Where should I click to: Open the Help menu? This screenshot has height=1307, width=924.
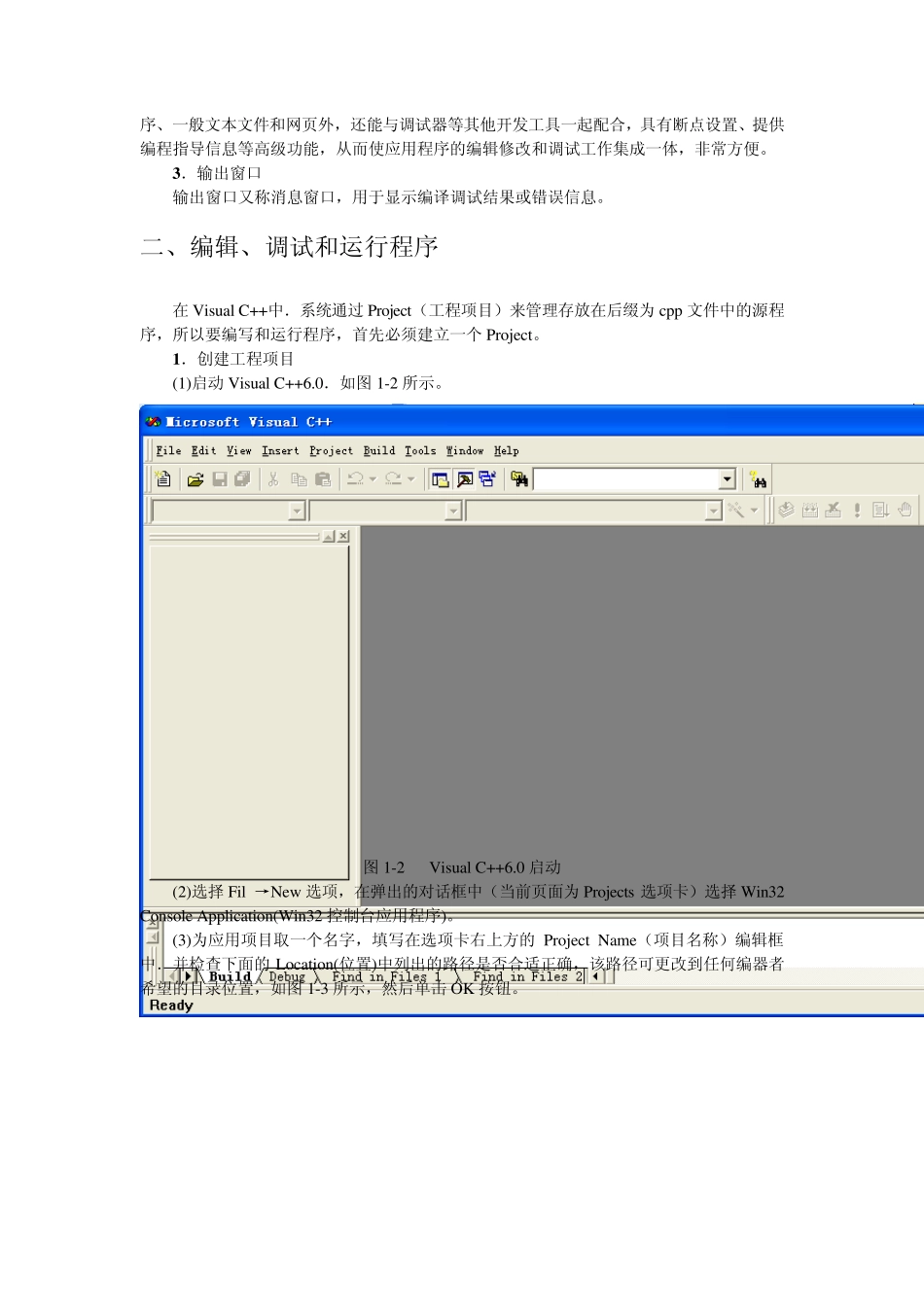point(507,451)
